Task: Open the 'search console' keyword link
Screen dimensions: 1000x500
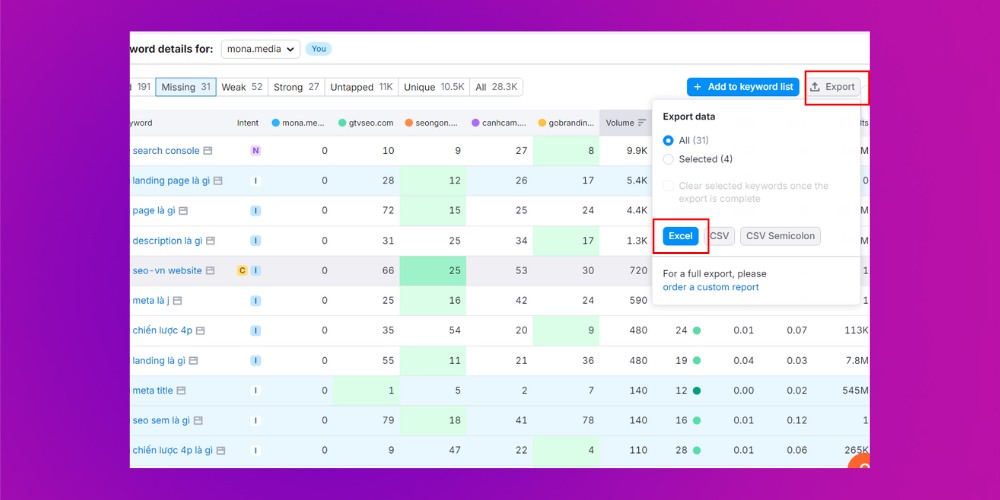Action: 166,151
